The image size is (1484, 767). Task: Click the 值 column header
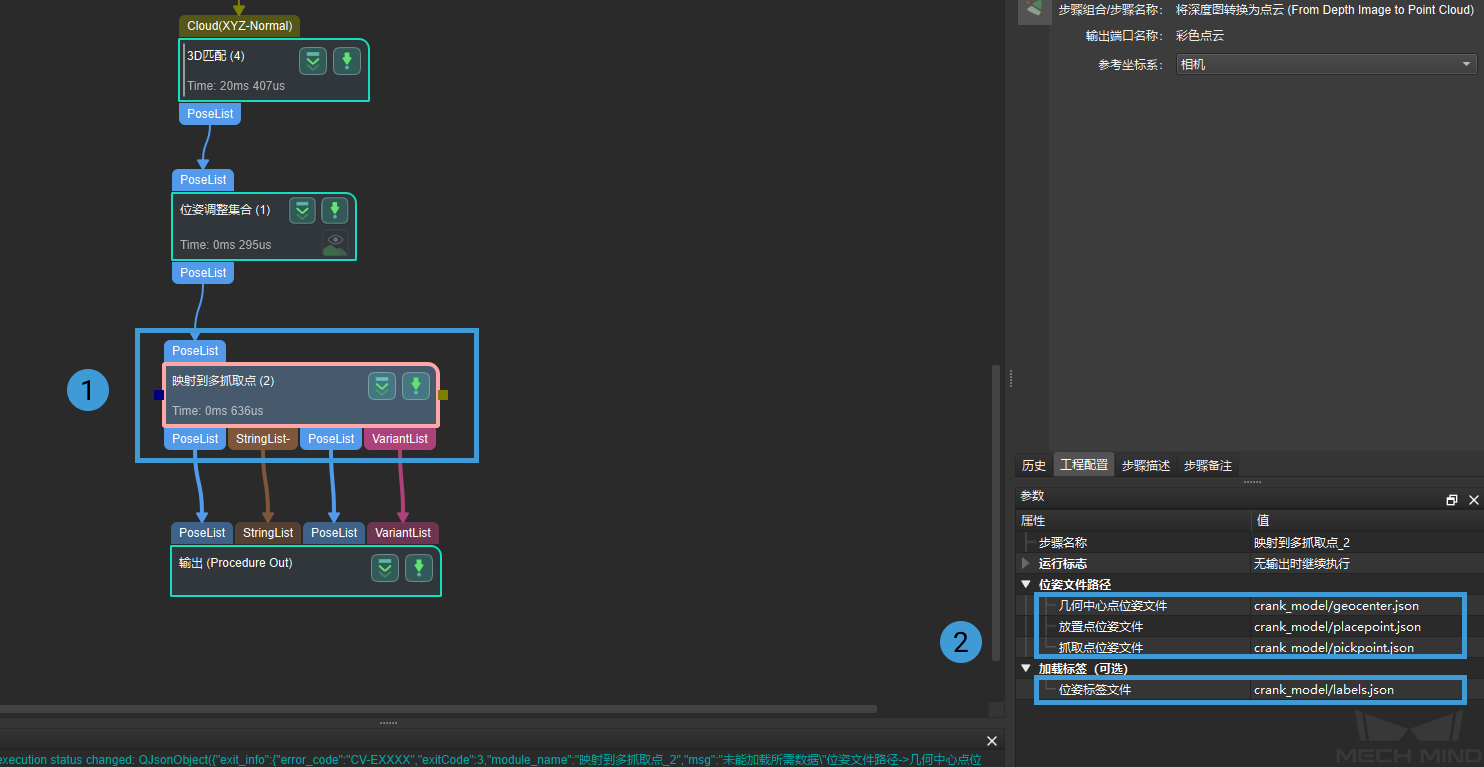[1367, 520]
